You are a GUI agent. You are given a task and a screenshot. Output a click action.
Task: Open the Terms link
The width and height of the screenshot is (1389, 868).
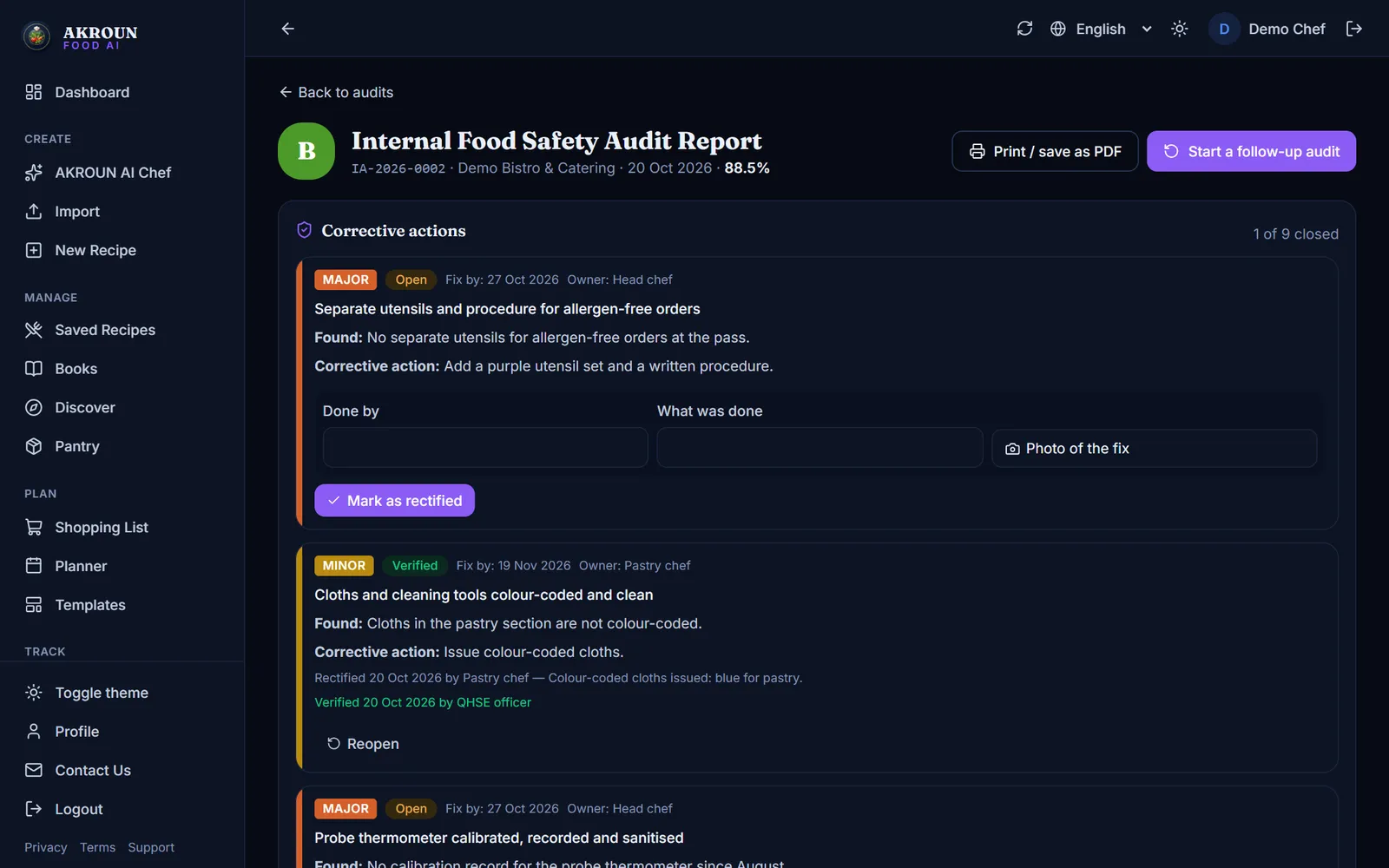[x=97, y=847]
